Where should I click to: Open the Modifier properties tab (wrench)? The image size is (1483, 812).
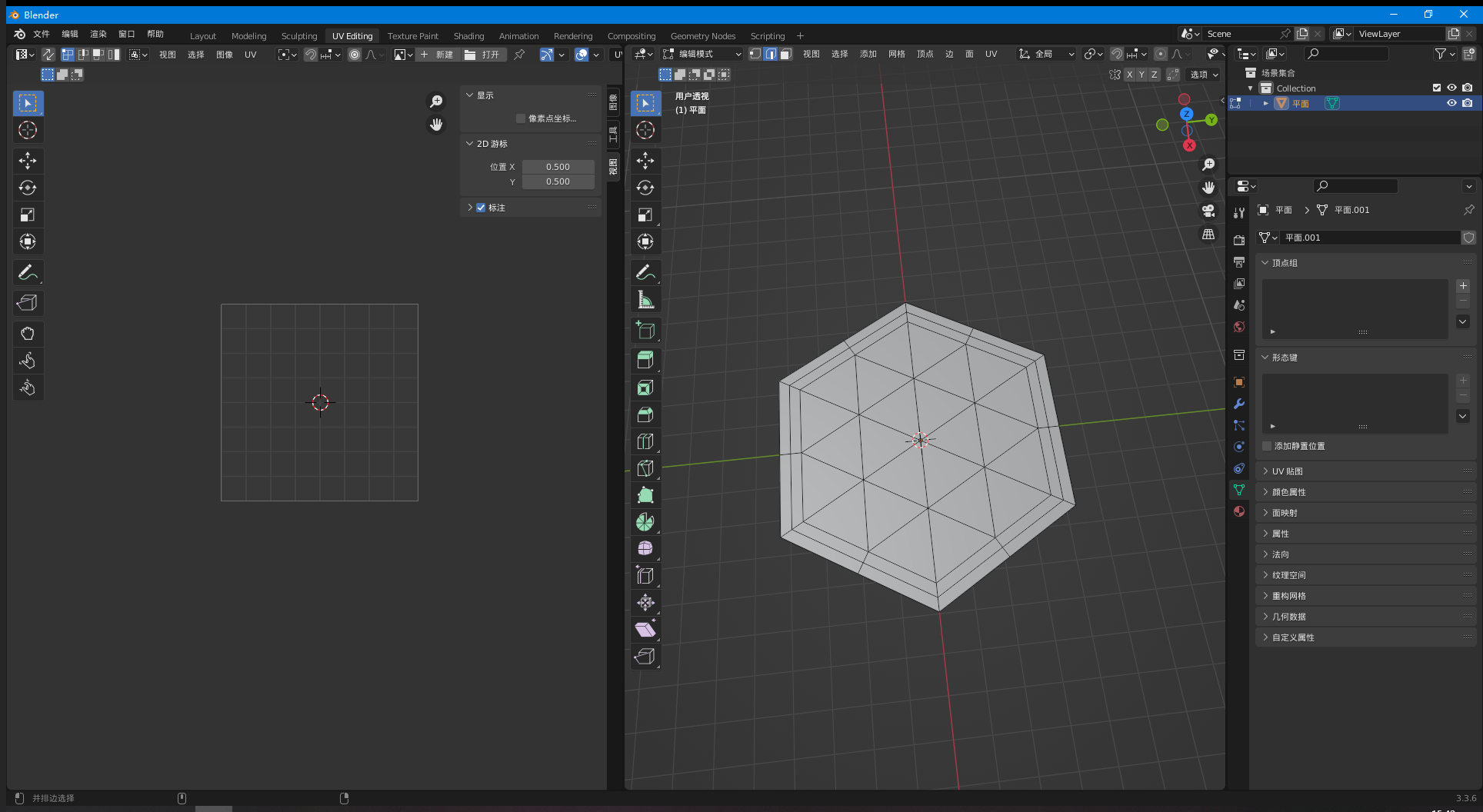(x=1238, y=404)
